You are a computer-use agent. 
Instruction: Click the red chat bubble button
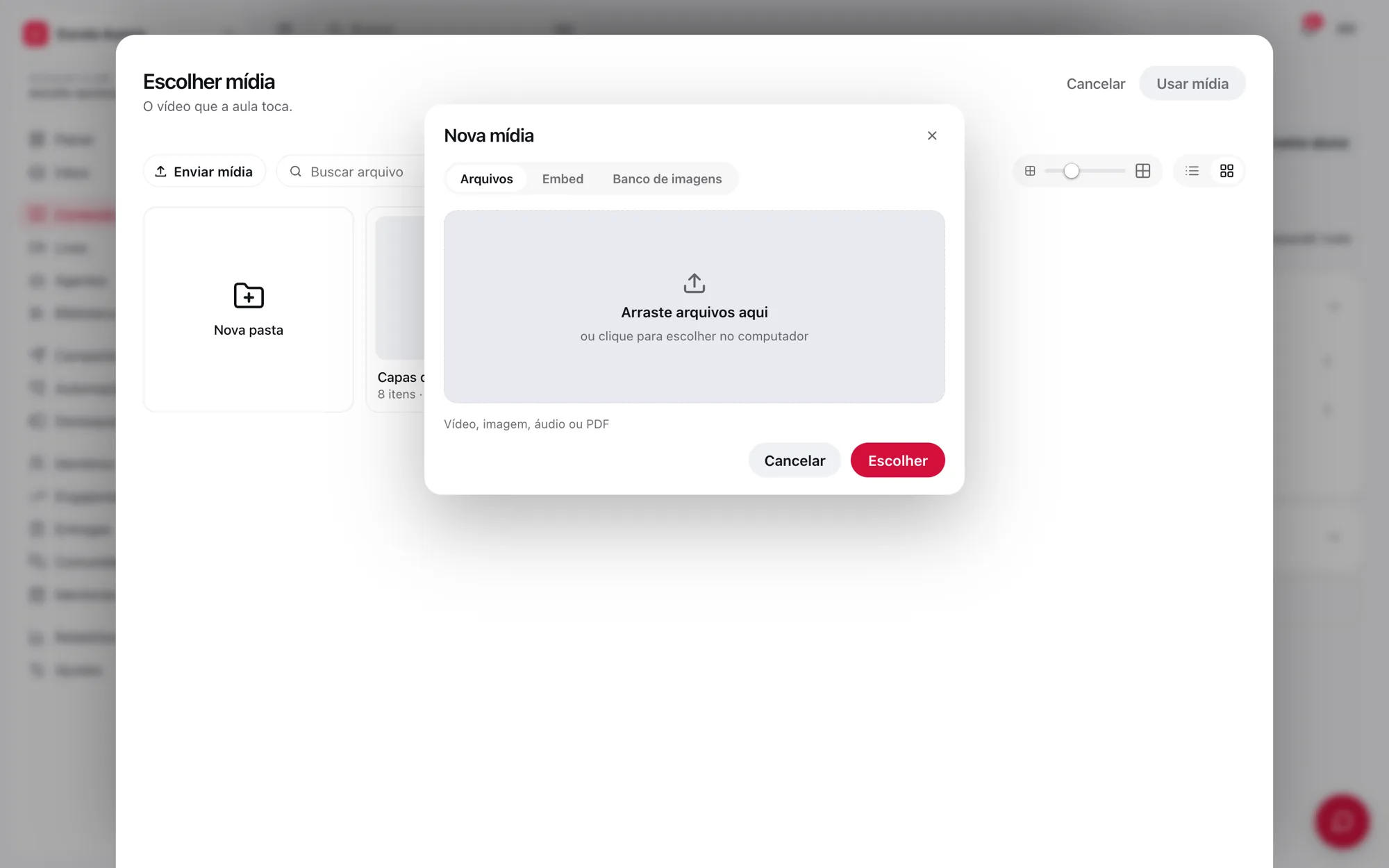click(1342, 821)
